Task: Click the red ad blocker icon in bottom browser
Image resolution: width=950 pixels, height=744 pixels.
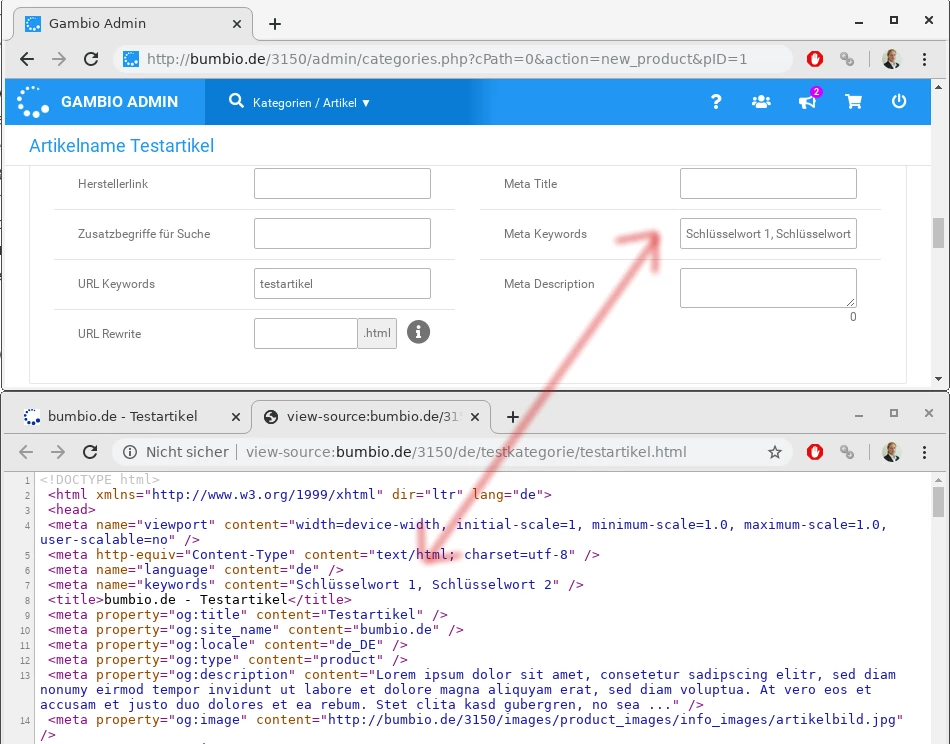Action: pyautogui.click(x=815, y=452)
